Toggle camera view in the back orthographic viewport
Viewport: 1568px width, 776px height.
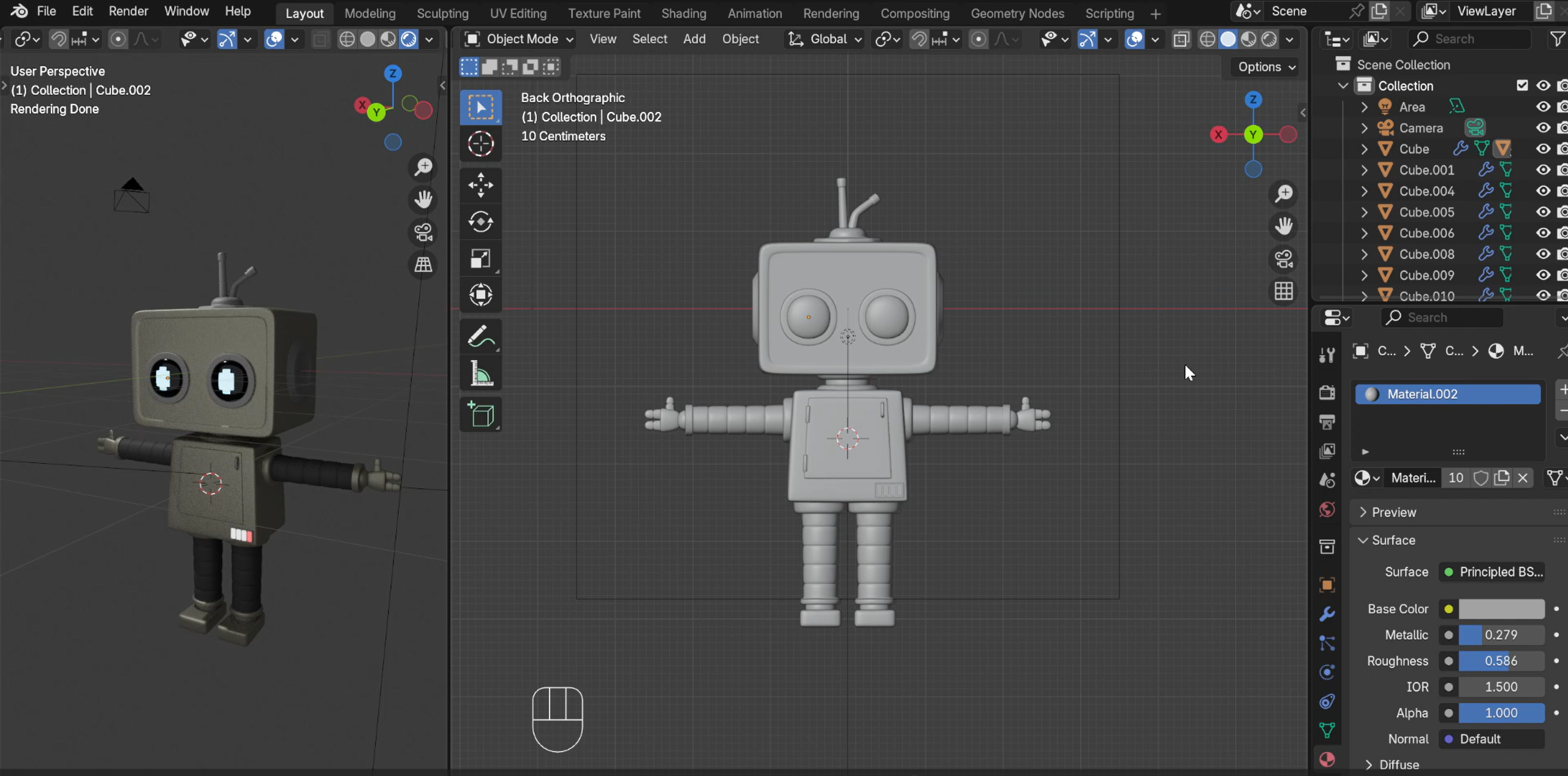tap(1284, 259)
